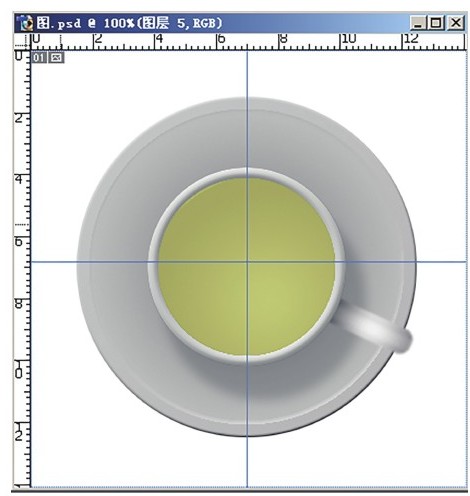Select the vertical blue guide above the saucer
This screenshot has width=470, height=496.
(x=247, y=74)
